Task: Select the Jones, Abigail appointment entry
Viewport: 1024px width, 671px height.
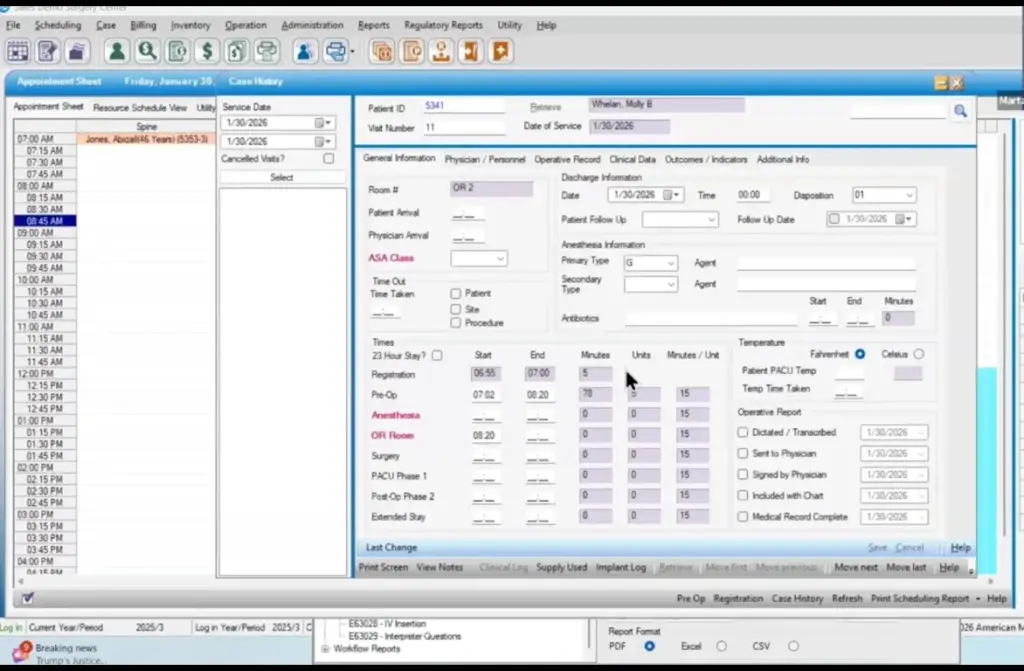Action: click(146, 139)
